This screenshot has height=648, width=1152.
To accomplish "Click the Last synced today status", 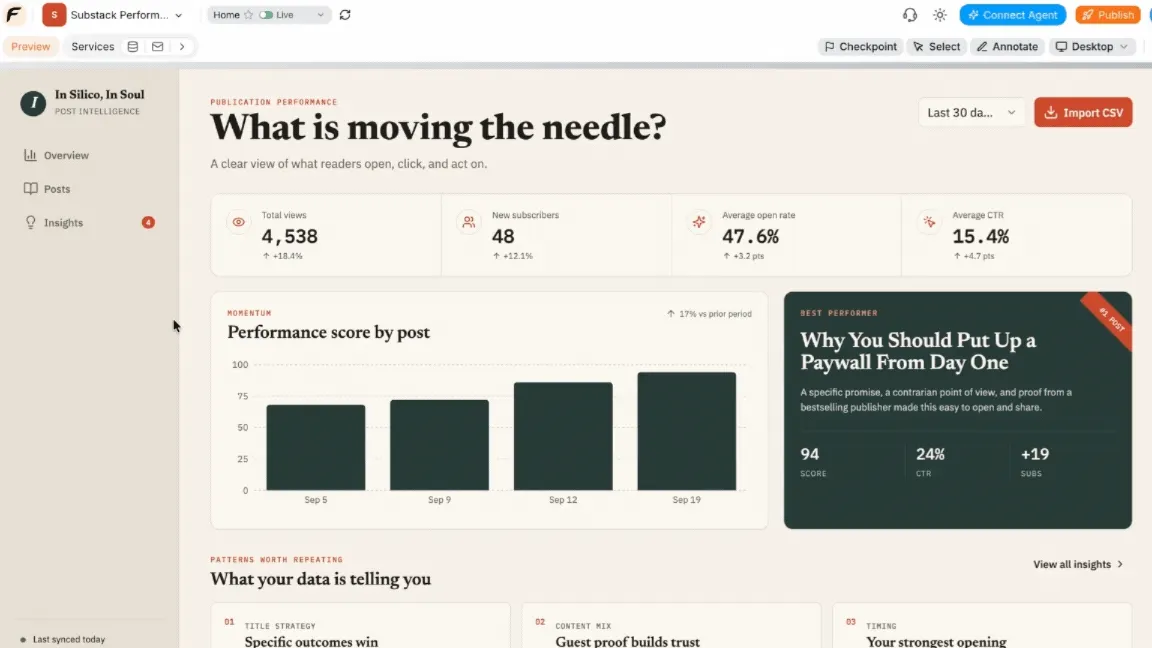I will point(63,639).
